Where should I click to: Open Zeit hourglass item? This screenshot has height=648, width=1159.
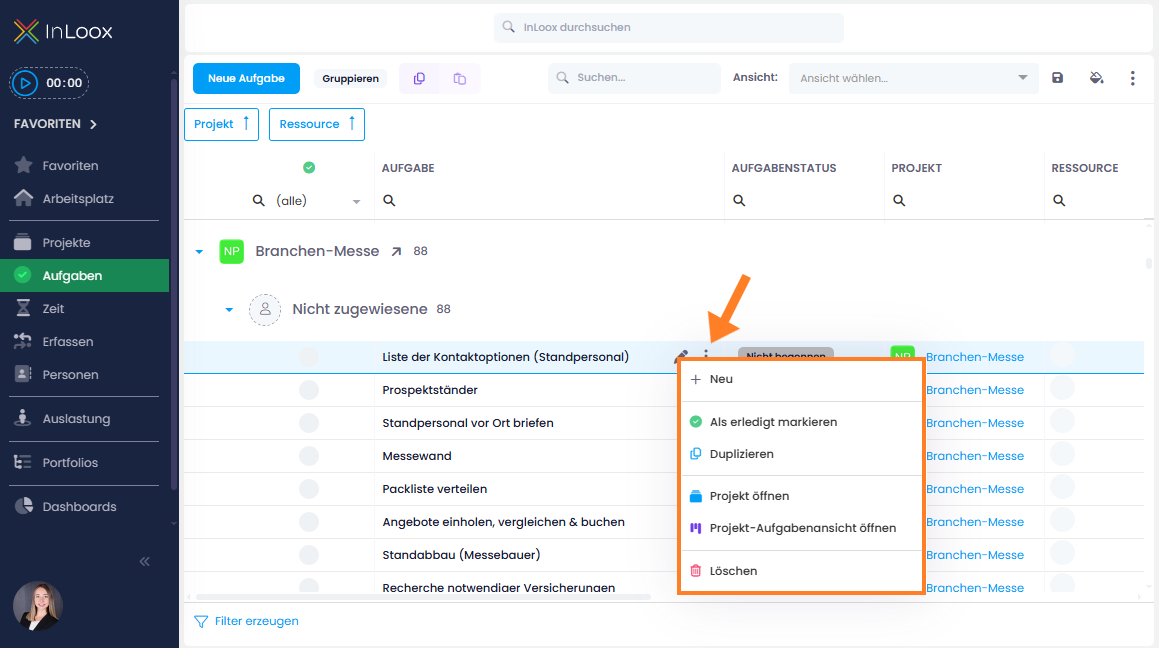39,308
